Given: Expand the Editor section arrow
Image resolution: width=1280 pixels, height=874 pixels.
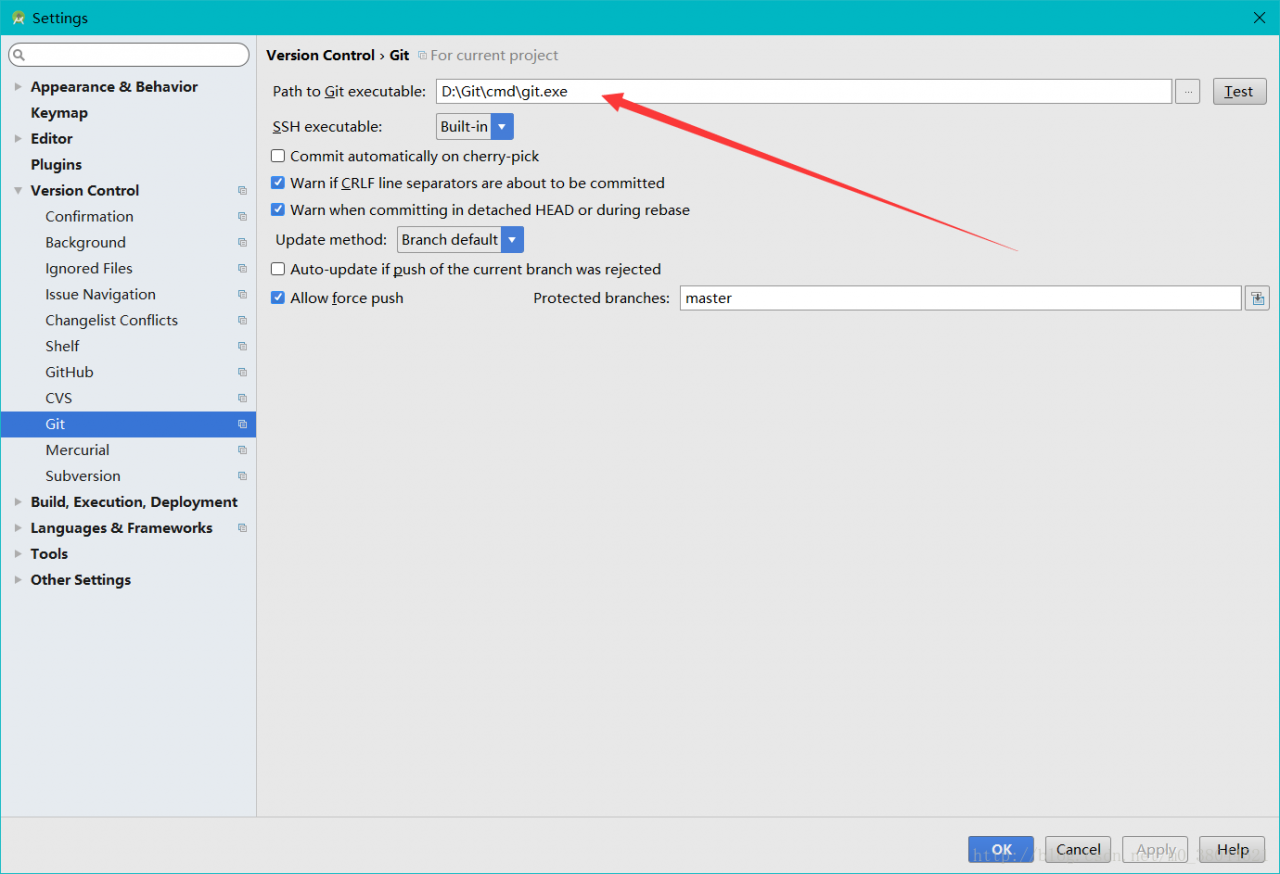Looking at the screenshot, I should click(18, 139).
